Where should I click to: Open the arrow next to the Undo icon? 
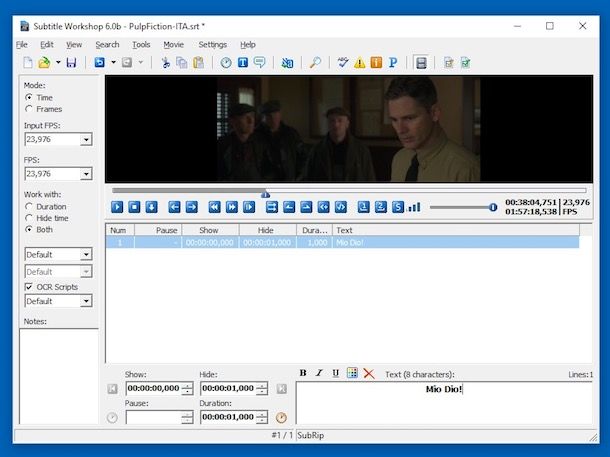113,62
